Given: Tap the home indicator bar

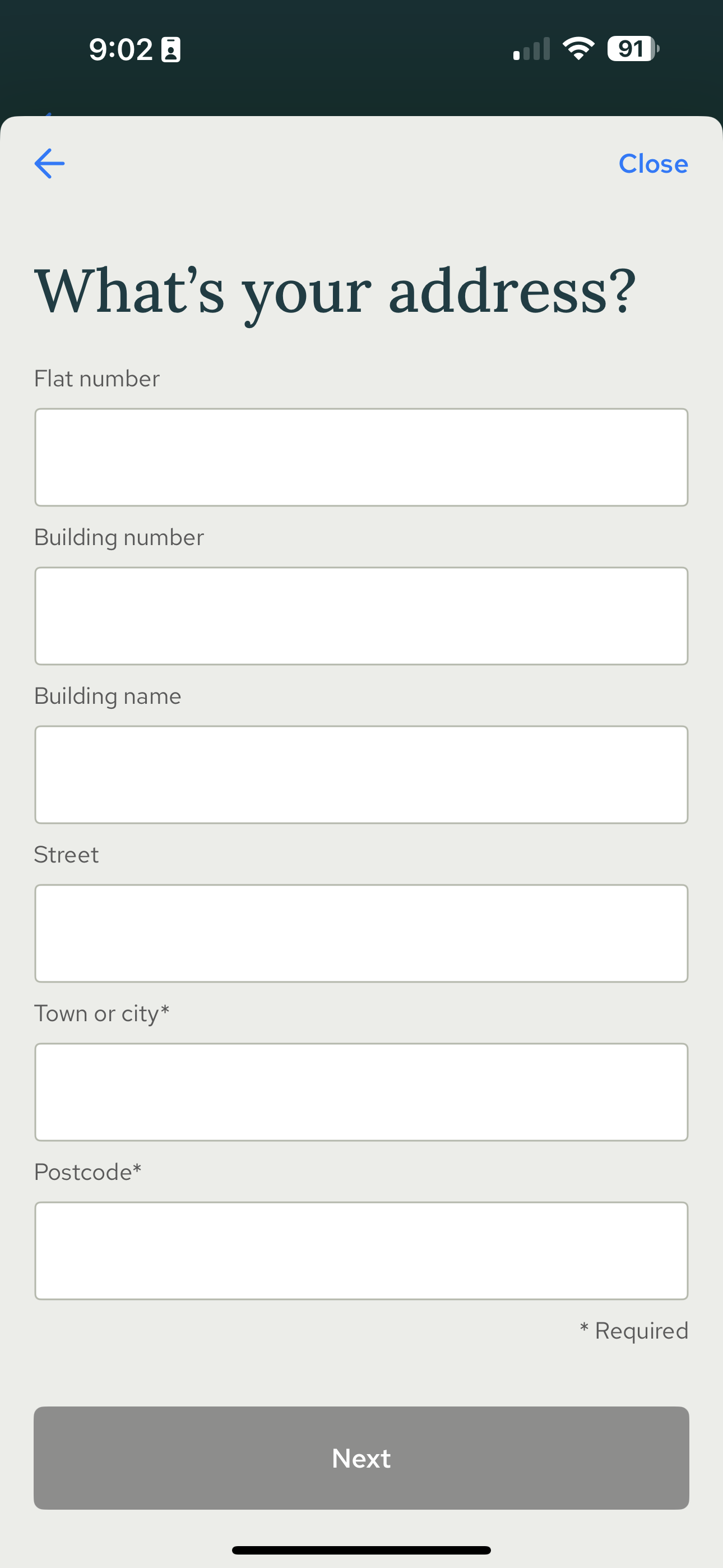Looking at the screenshot, I should [x=361, y=1551].
